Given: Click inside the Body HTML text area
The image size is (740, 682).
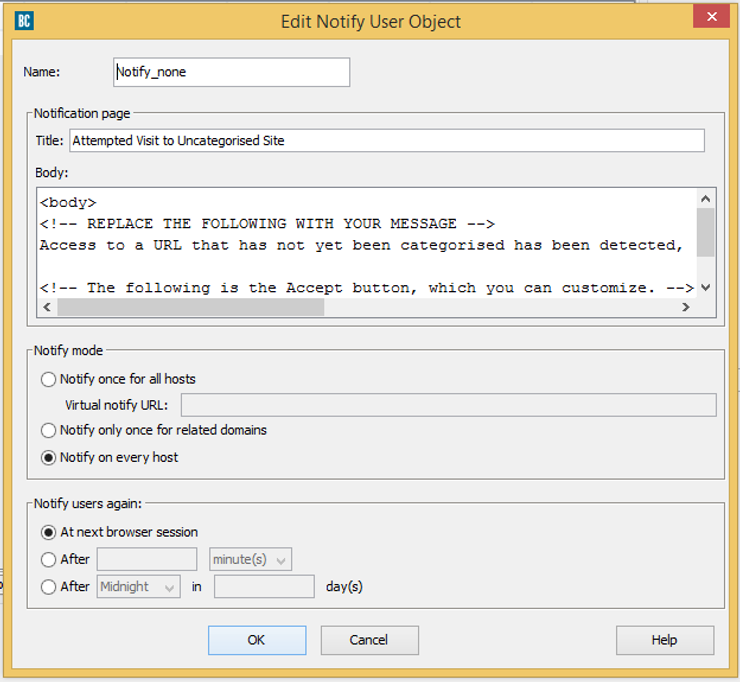Looking at the screenshot, I should (367, 244).
